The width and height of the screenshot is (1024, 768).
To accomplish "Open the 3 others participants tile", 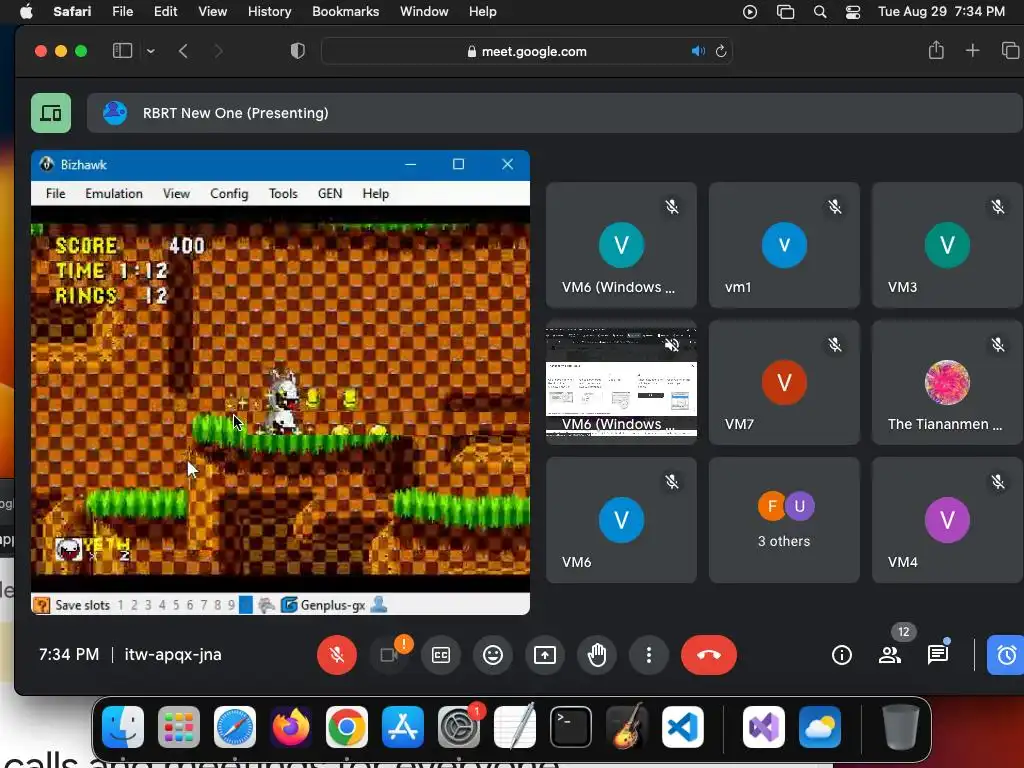I will point(784,520).
